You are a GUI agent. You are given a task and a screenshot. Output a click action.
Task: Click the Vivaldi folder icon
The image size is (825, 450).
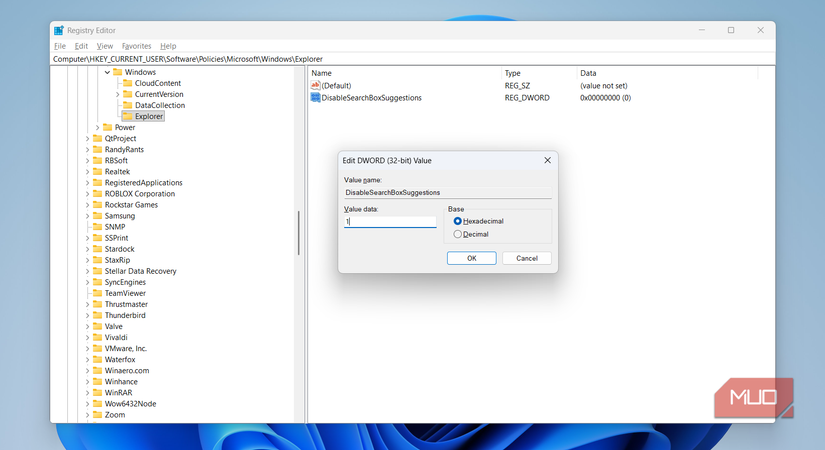pos(97,337)
